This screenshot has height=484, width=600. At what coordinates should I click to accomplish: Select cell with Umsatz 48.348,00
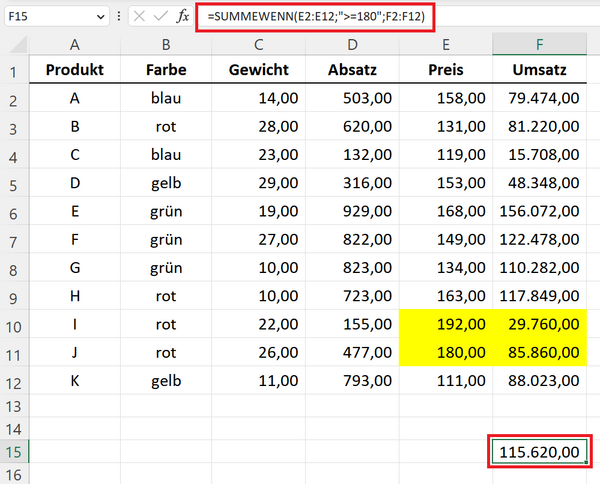tap(540, 183)
